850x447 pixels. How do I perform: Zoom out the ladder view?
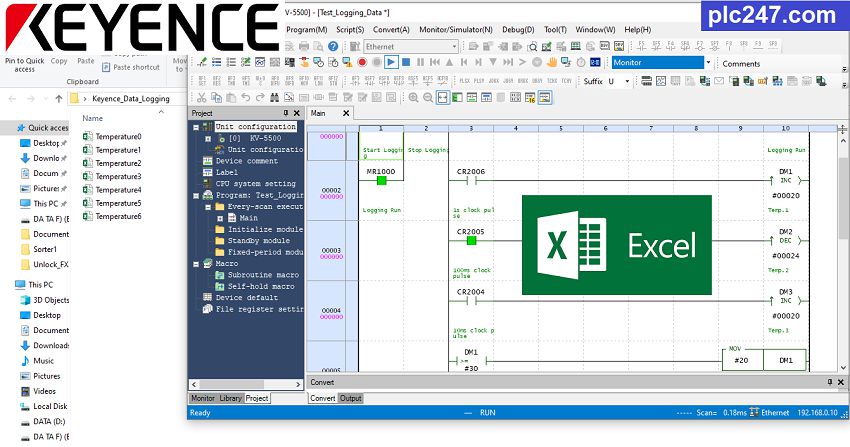pos(428,98)
